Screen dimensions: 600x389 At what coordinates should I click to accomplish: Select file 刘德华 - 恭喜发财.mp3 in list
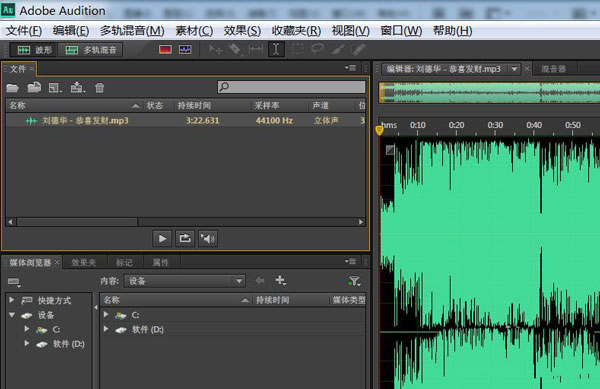185,120
